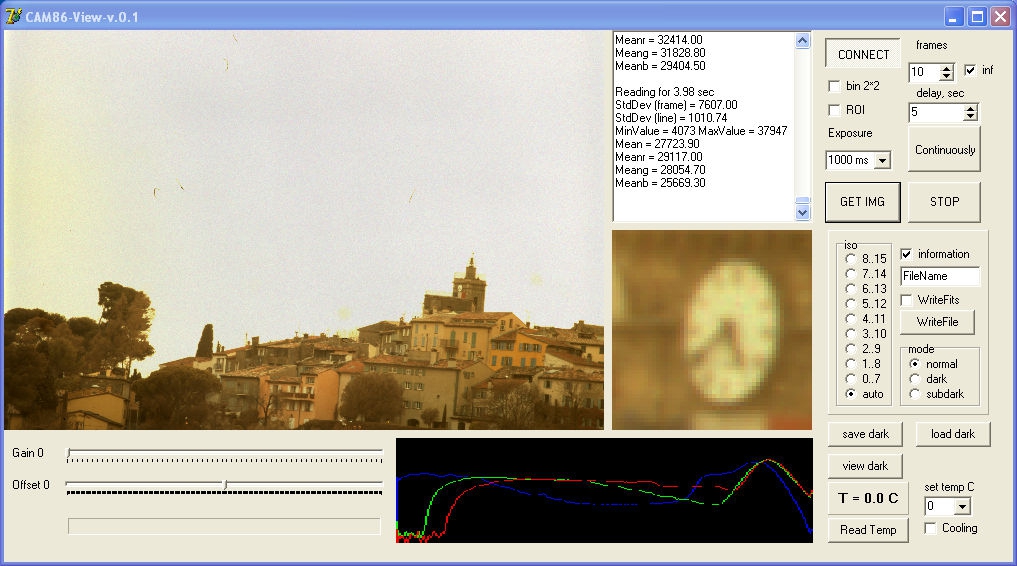Click the Read Temp button
This screenshot has width=1017, height=566.
pyautogui.click(x=868, y=530)
